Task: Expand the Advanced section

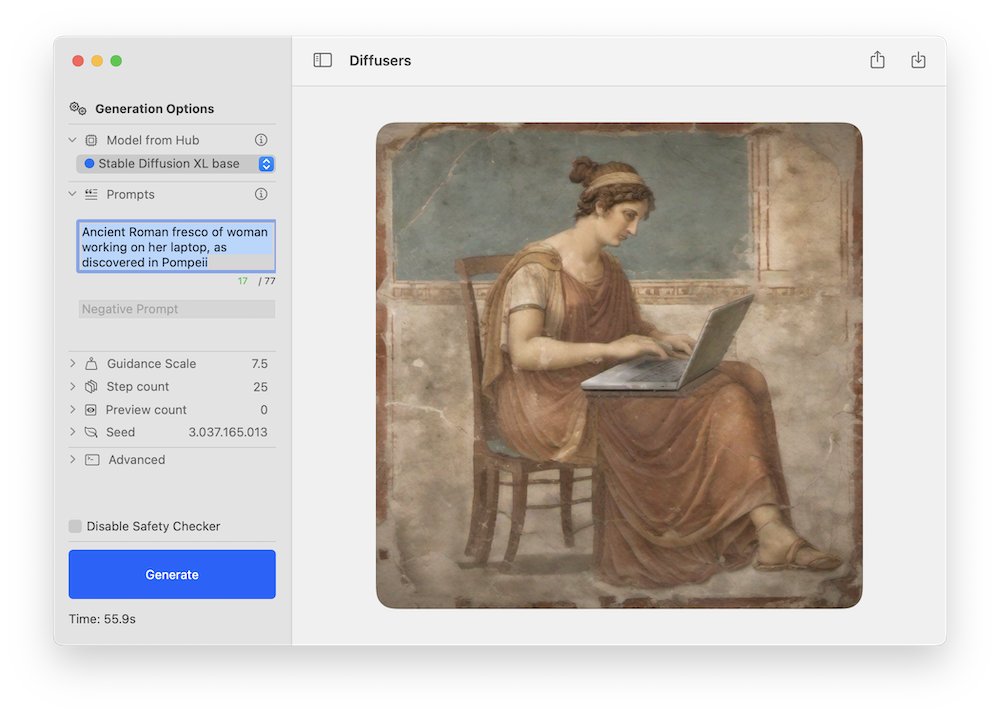Action: tap(73, 460)
